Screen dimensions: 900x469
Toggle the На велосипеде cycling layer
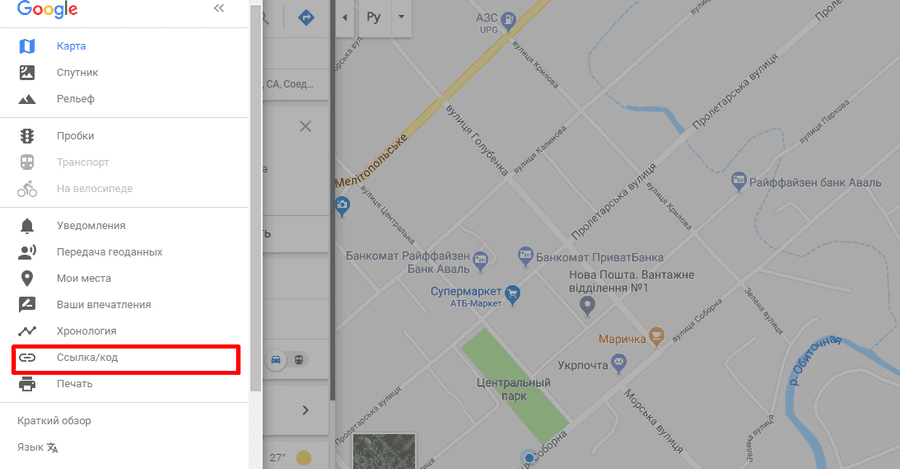(125, 188)
